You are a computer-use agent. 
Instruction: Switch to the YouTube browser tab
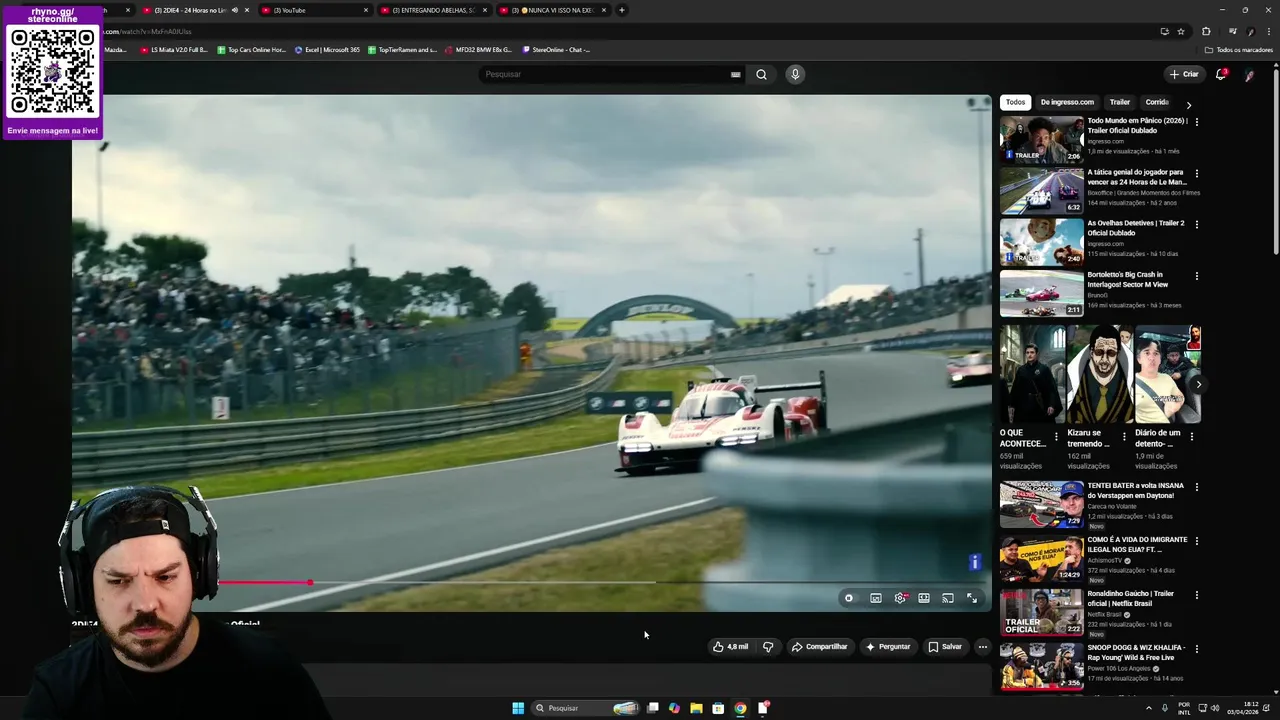click(315, 10)
